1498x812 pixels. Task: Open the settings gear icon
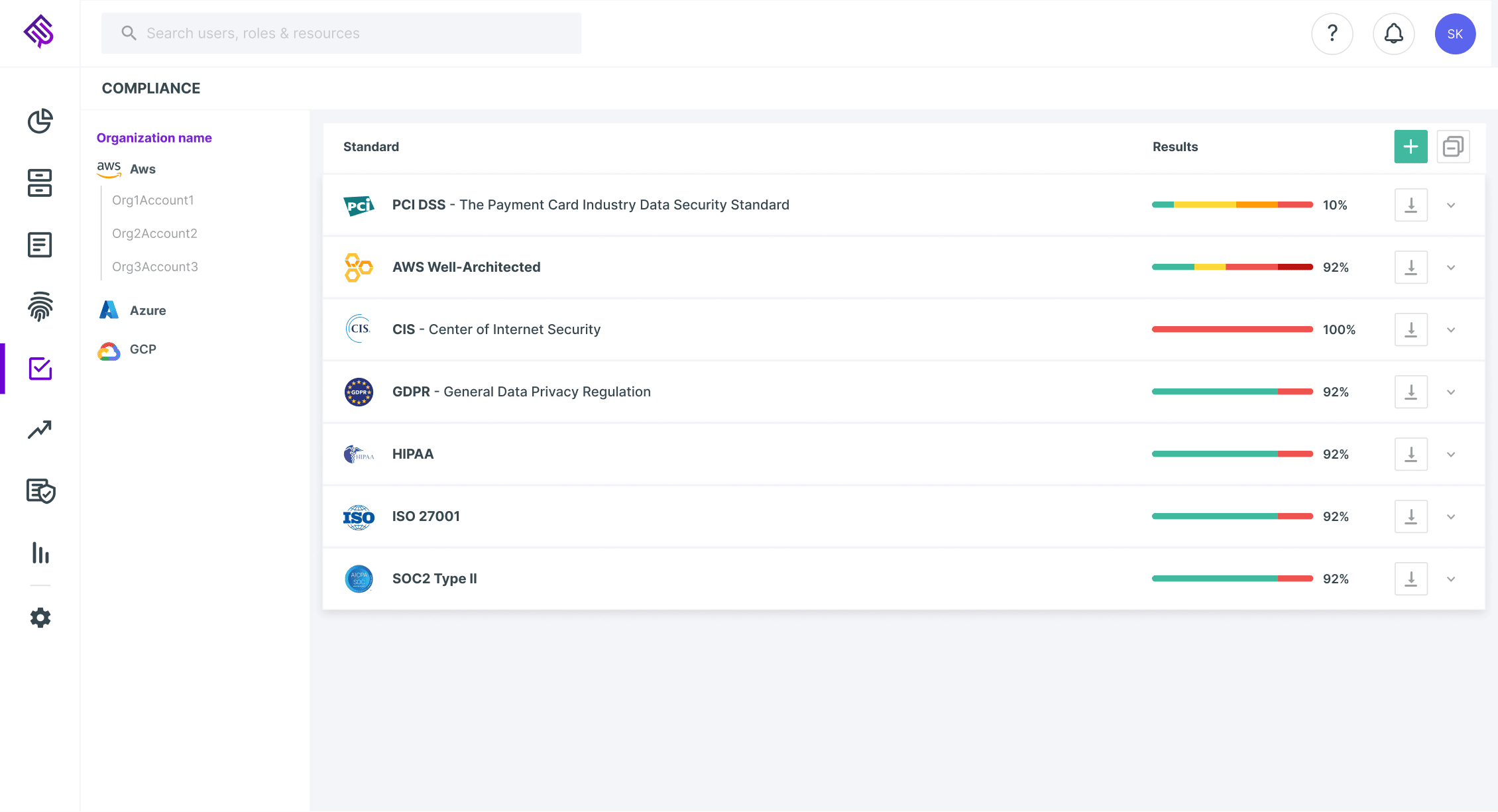point(40,618)
